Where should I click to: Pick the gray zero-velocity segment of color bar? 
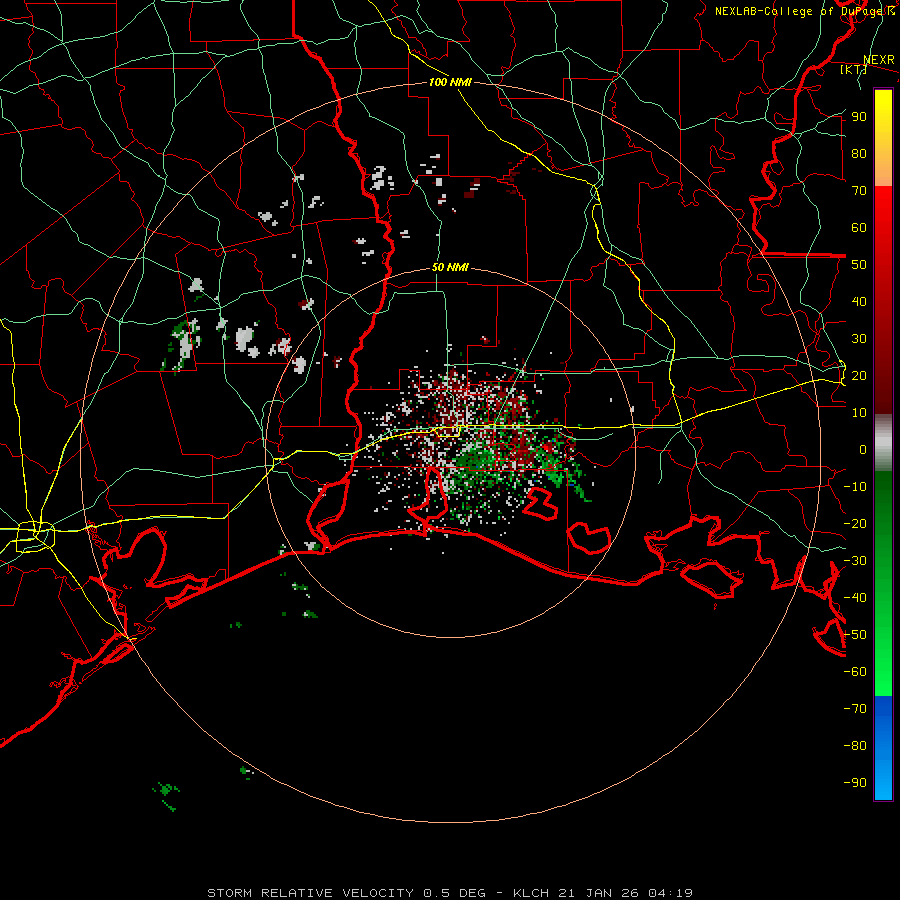(x=883, y=442)
